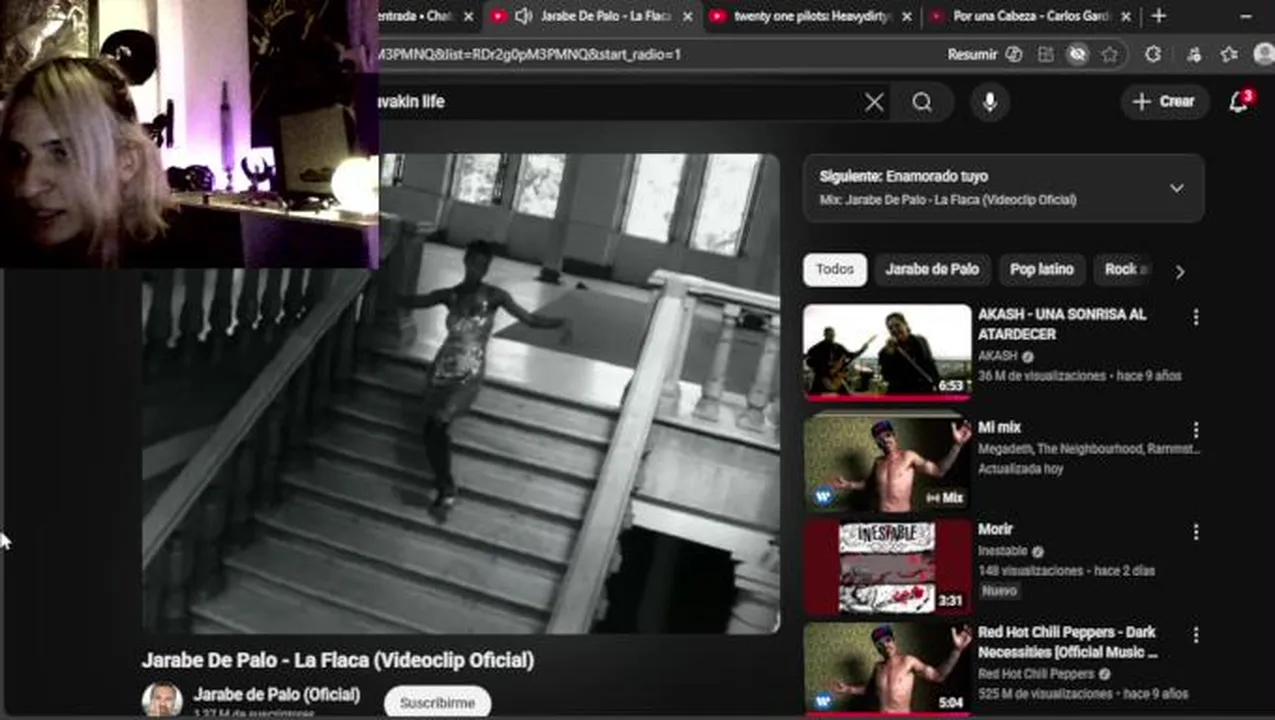Open options menu for AKASH video
This screenshot has width=1275, height=720.
pyautogui.click(x=1195, y=318)
